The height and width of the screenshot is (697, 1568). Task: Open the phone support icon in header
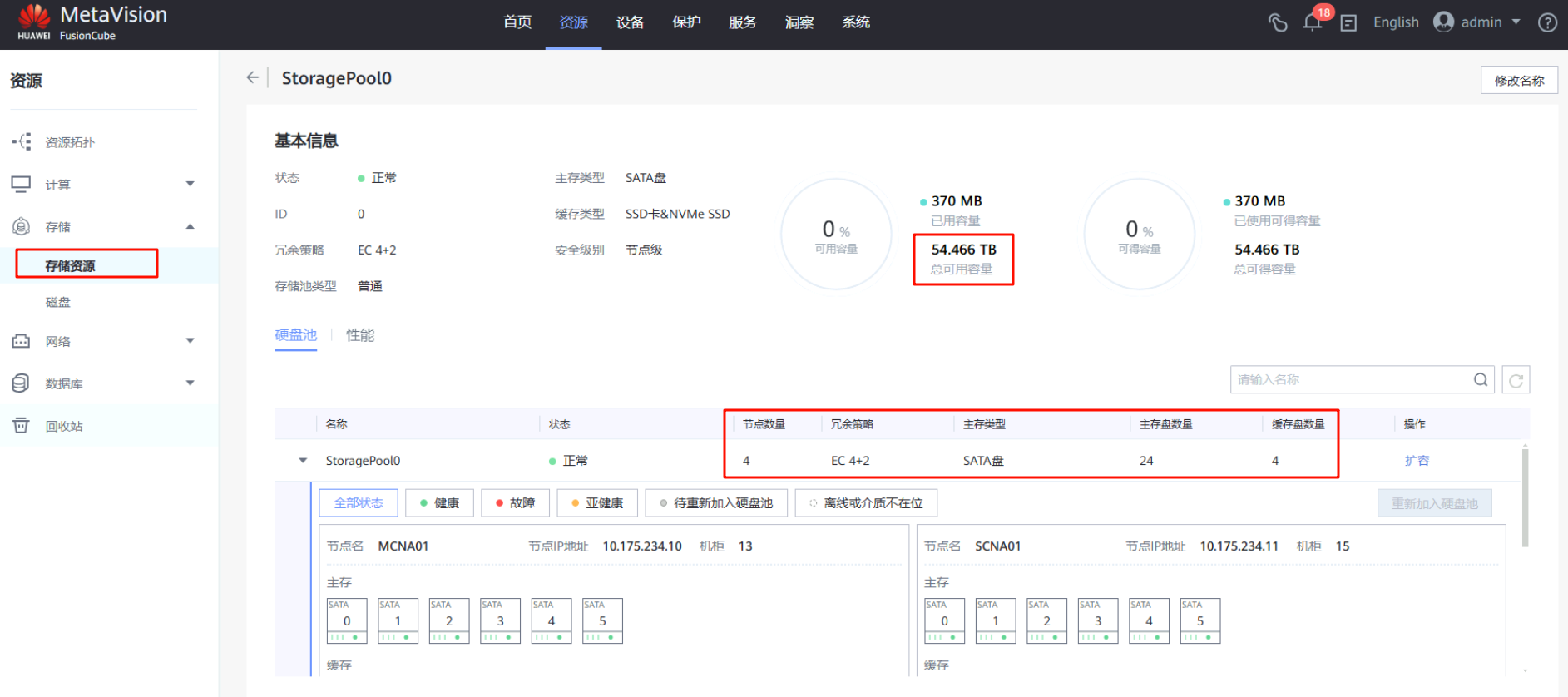[x=1278, y=22]
